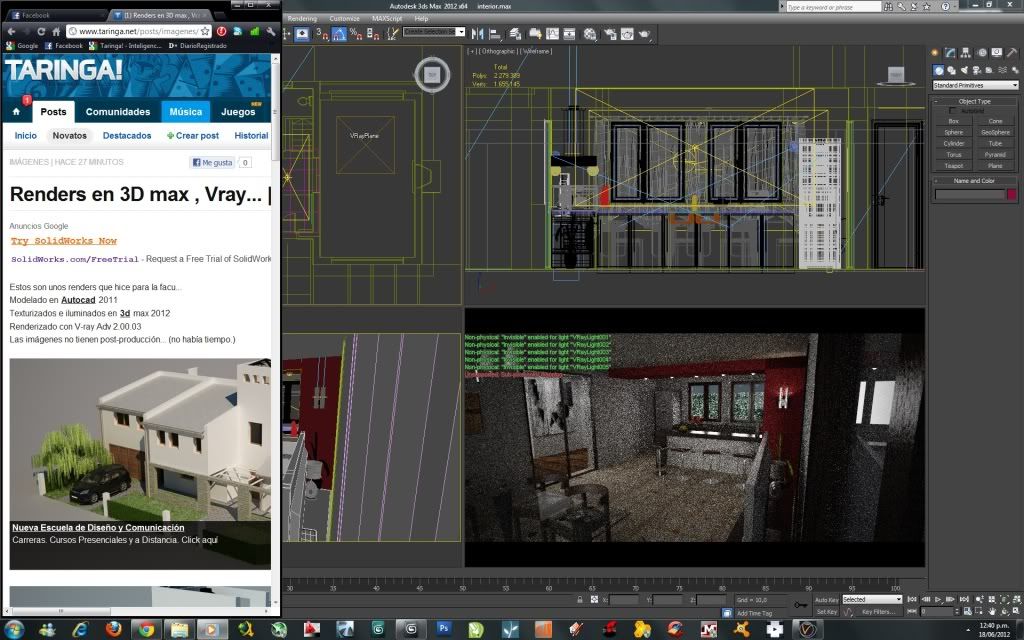Toggle the Auto Key button
Screen dimensions: 1024x640
[826, 600]
